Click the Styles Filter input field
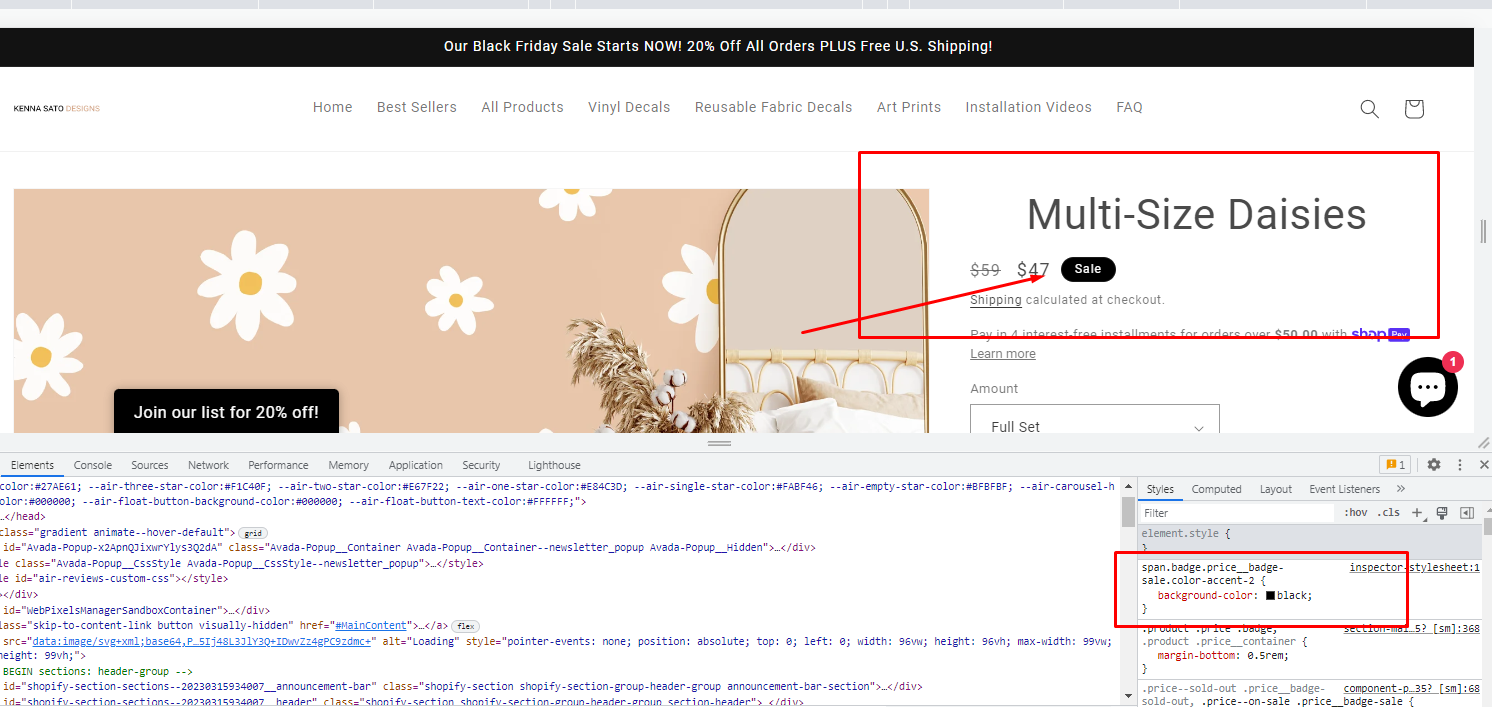This screenshot has height=707, width=1492. pyautogui.click(x=1235, y=513)
